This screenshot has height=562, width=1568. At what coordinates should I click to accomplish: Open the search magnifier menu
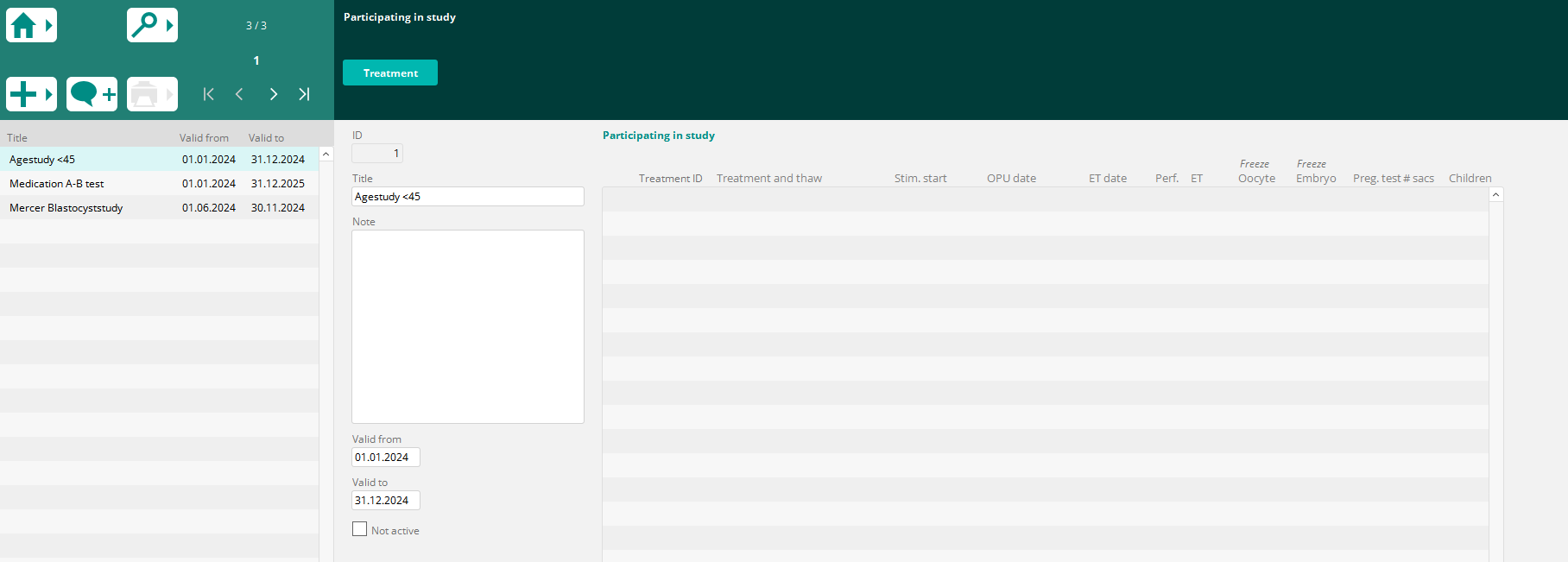(x=152, y=25)
